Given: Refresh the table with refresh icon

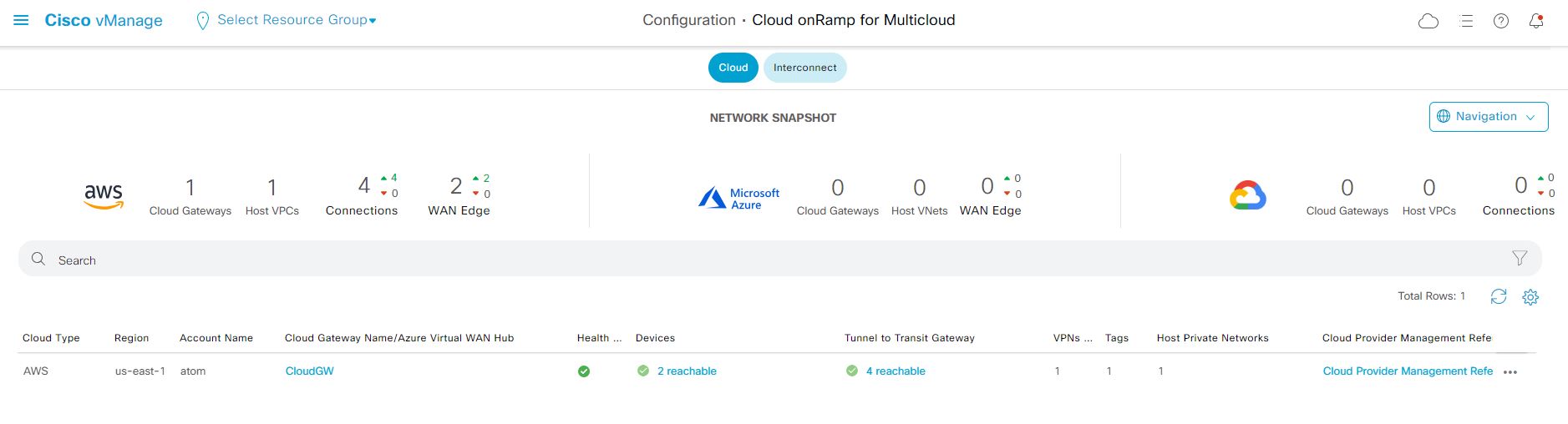Looking at the screenshot, I should point(1499,296).
